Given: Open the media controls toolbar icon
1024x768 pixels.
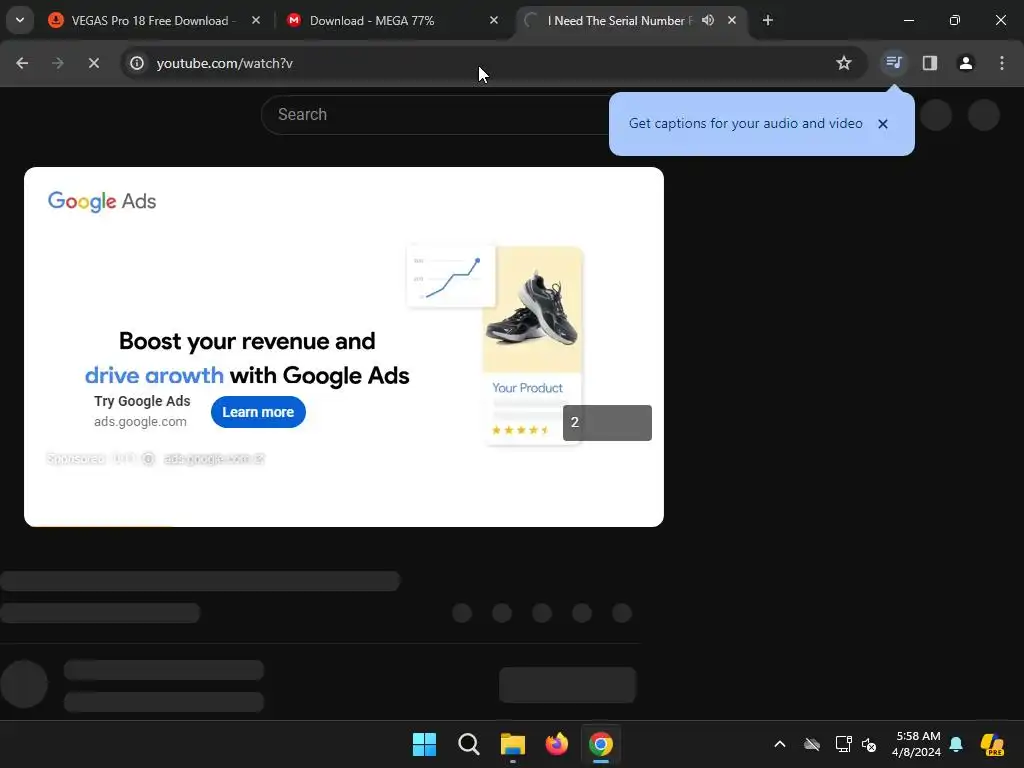Looking at the screenshot, I should pyautogui.click(x=894, y=63).
